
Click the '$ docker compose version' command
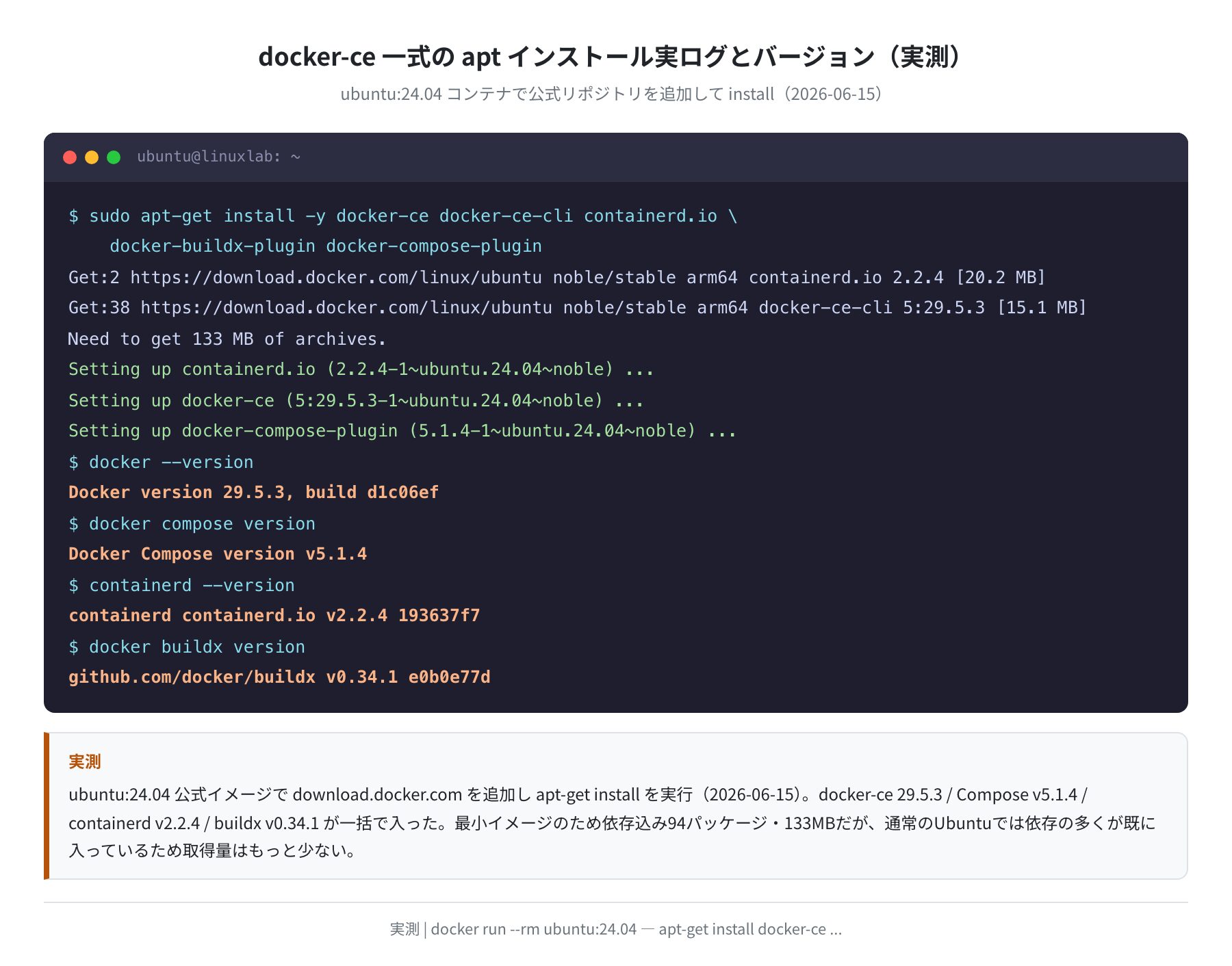tap(192, 524)
